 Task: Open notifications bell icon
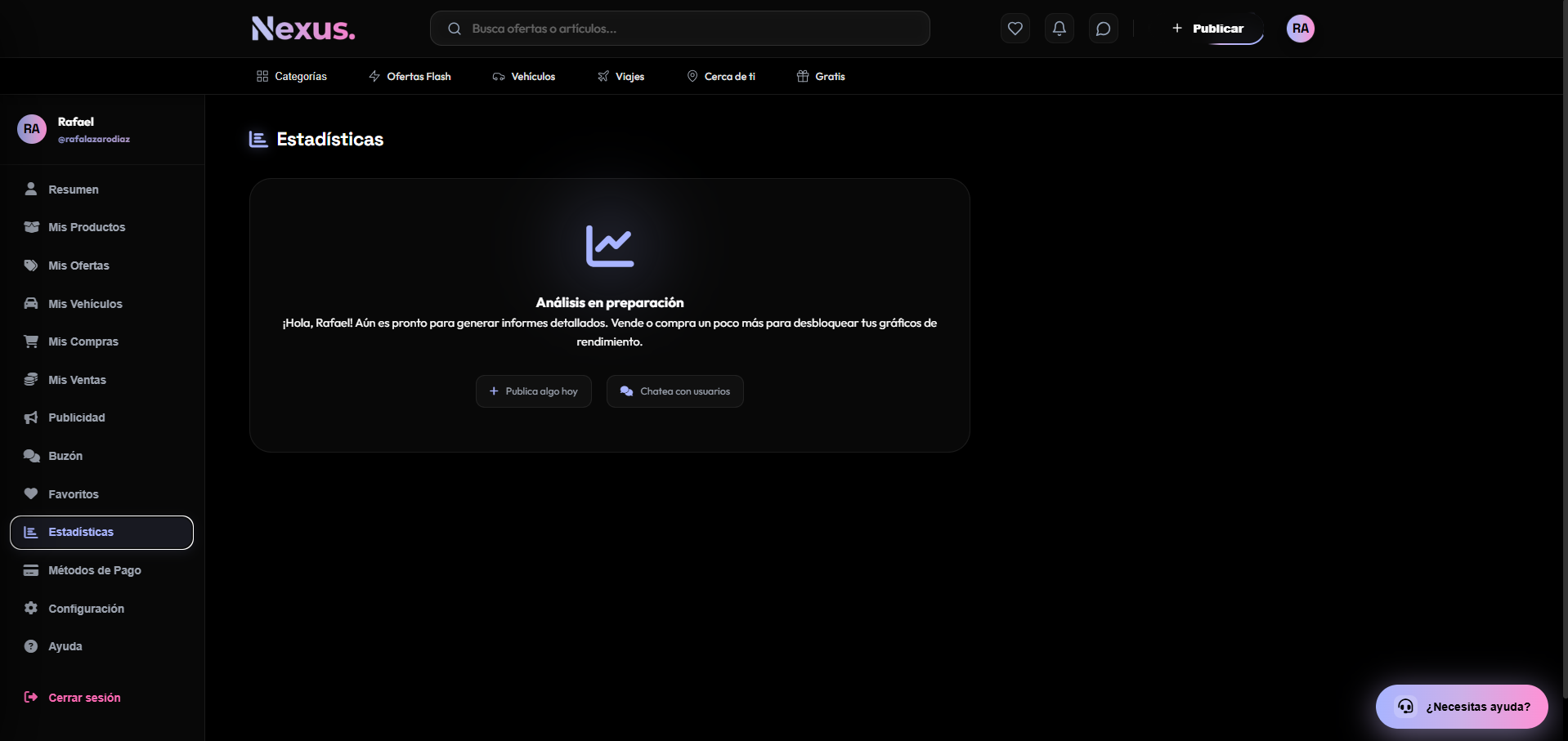[x=1060, y=29]
